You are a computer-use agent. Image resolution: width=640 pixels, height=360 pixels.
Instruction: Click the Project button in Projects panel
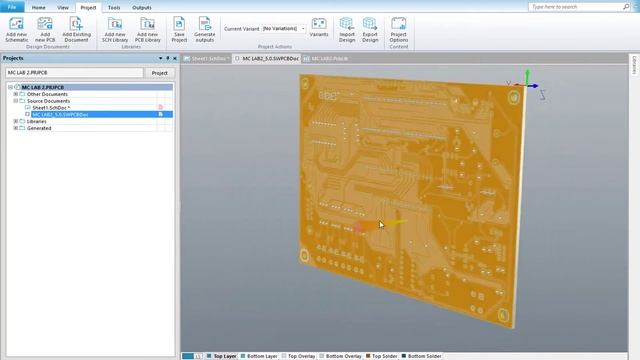tap(160, 73)
